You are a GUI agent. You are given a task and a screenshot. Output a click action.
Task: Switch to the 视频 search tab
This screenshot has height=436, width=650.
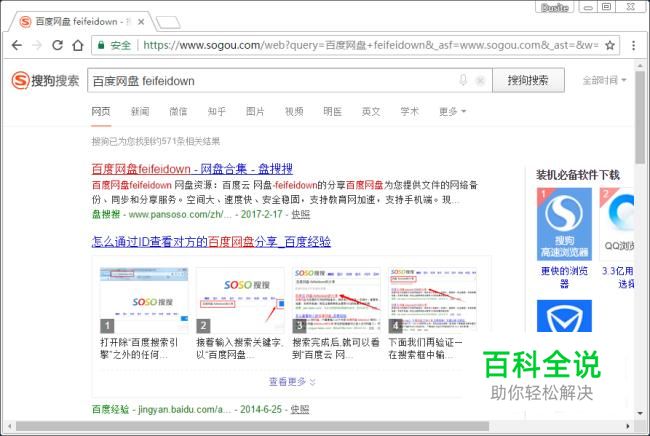pyautogui.click(x=294, y=111)
